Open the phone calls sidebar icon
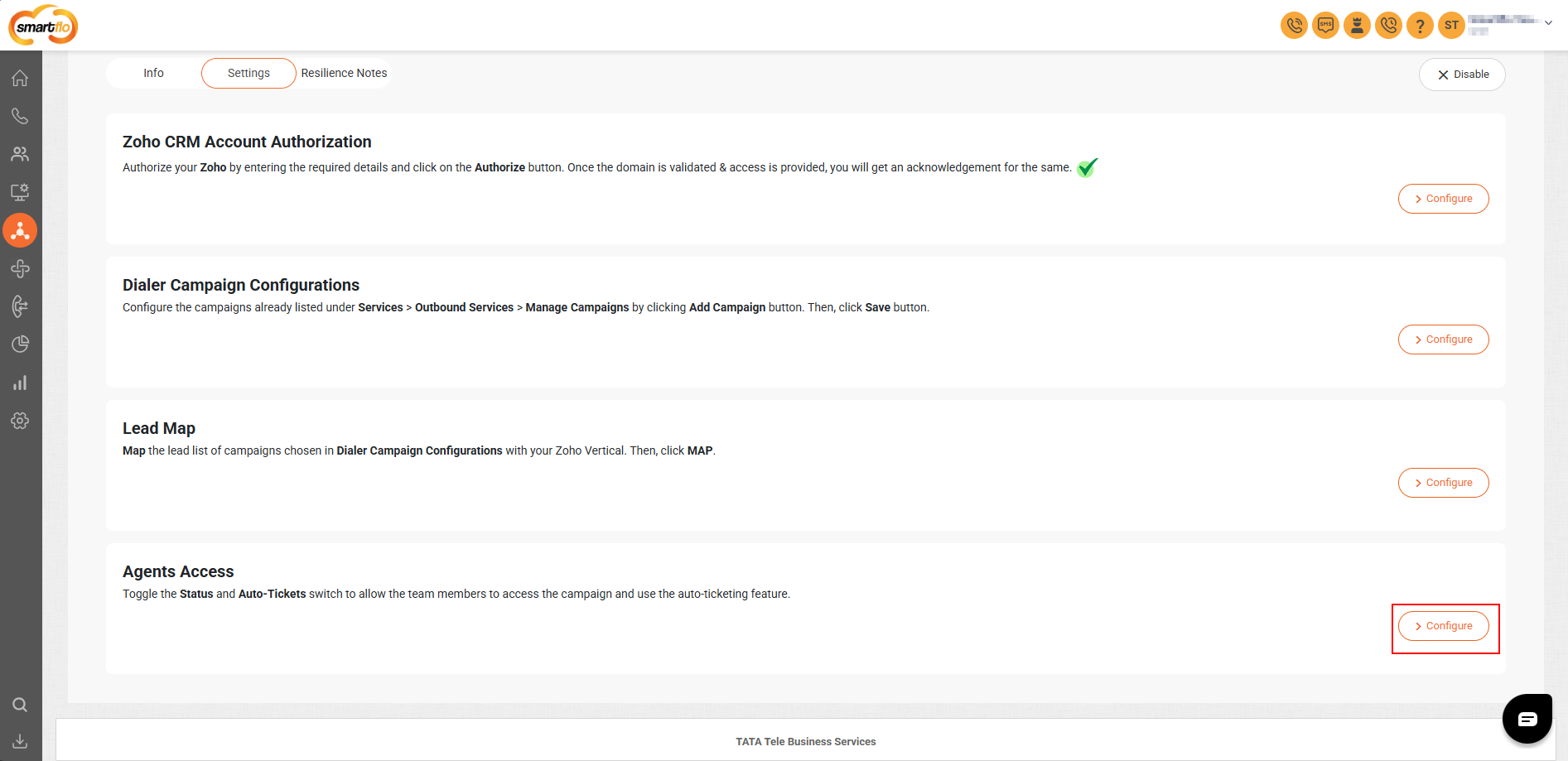Screen dimensions: 1568x761 (x=20, y=116)
